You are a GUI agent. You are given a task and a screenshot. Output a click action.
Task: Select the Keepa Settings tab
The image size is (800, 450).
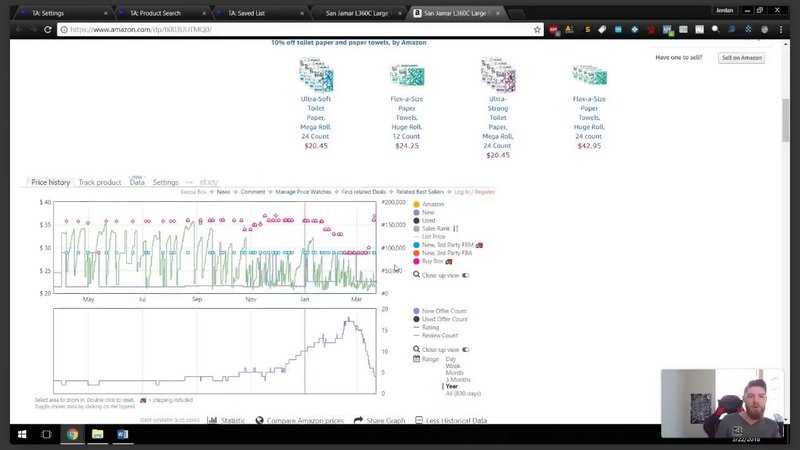165,182
